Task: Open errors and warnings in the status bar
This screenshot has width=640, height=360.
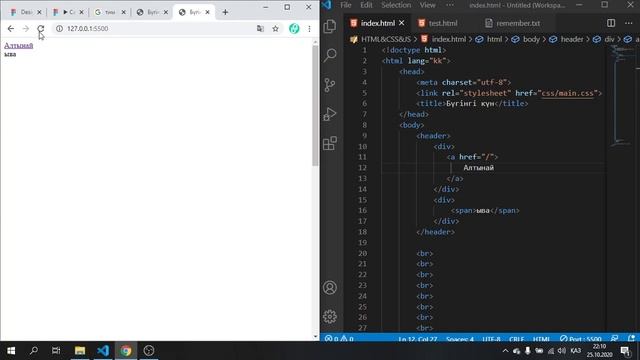Action: point(339,339)
